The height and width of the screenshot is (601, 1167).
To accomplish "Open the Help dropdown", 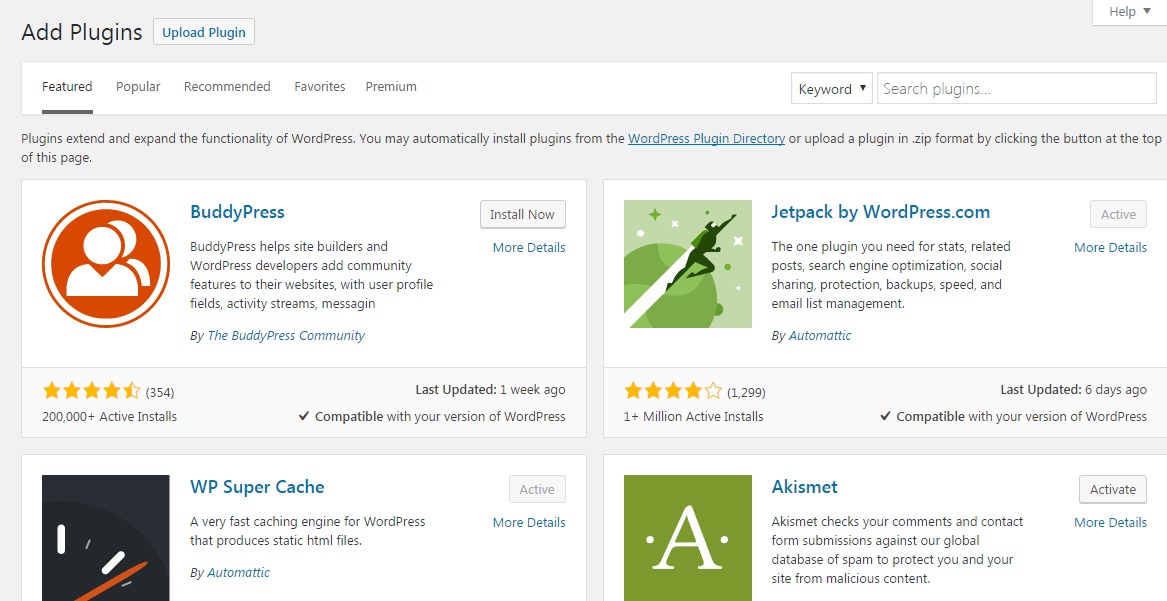I will coord(1129,12).
